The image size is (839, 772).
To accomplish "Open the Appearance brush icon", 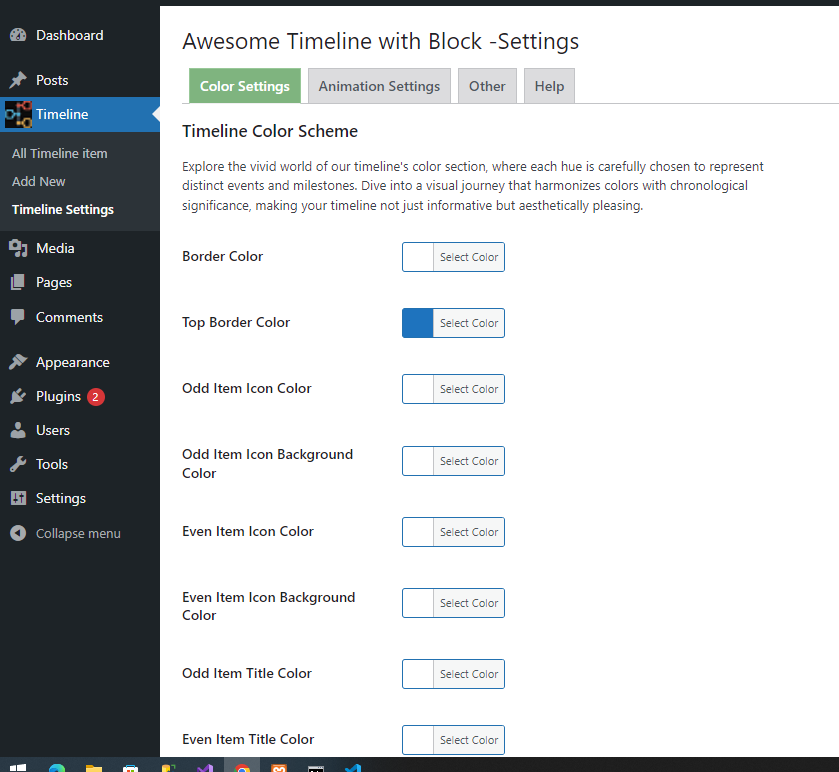I will pos(18,362).
